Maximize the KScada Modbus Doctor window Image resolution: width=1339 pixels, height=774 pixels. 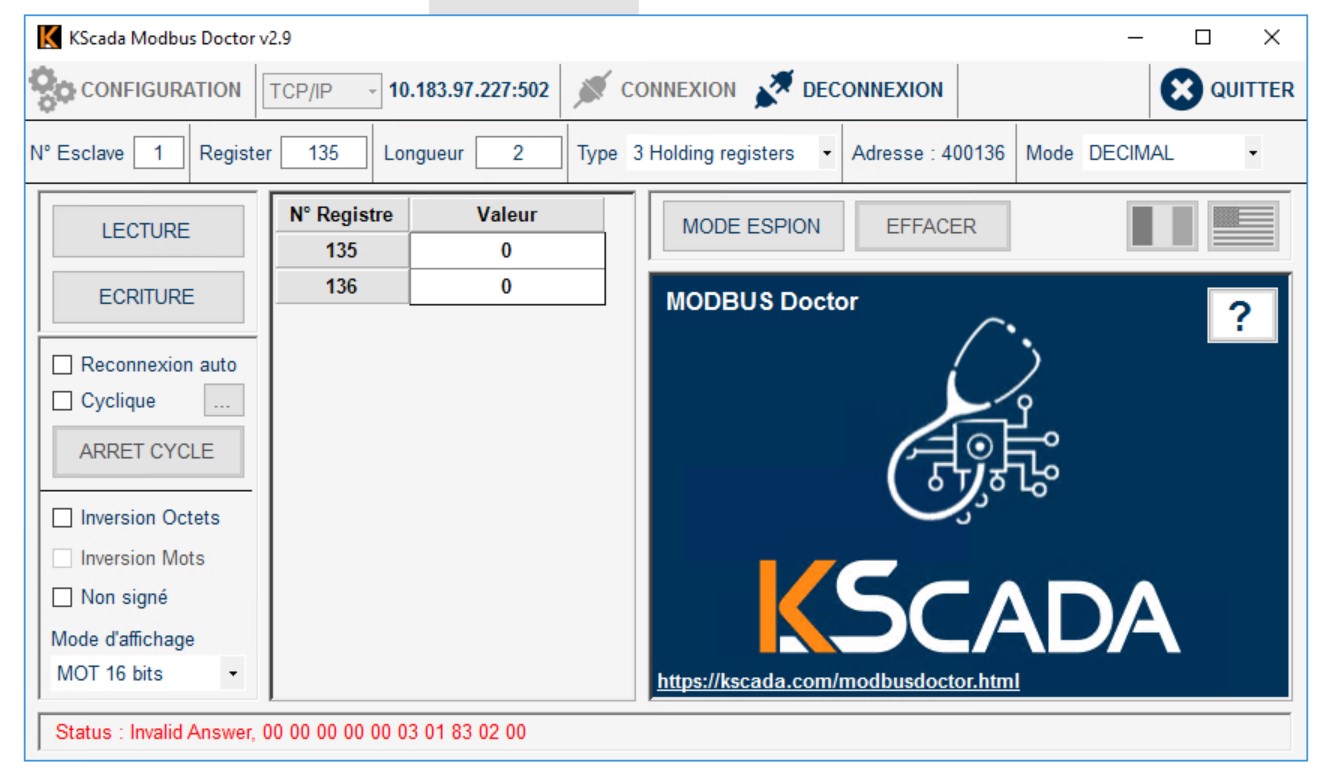pos(1203,38)
